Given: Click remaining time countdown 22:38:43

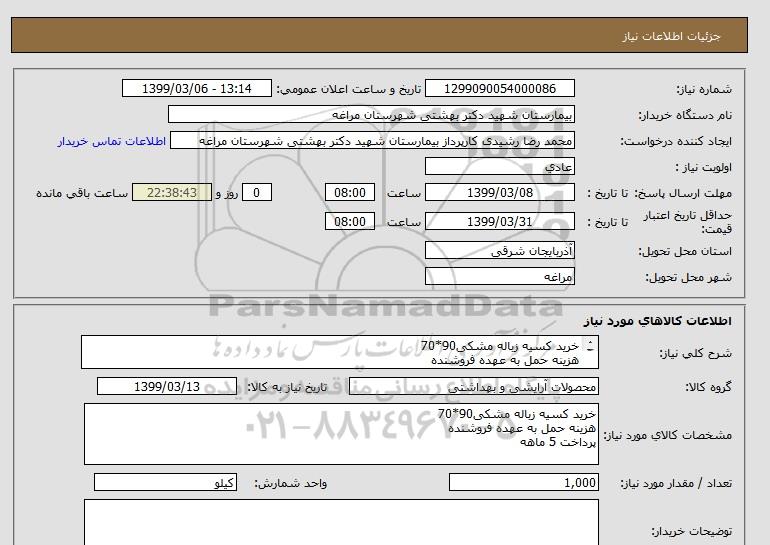Looking at the screenshot, I should [x=172, y=192].
